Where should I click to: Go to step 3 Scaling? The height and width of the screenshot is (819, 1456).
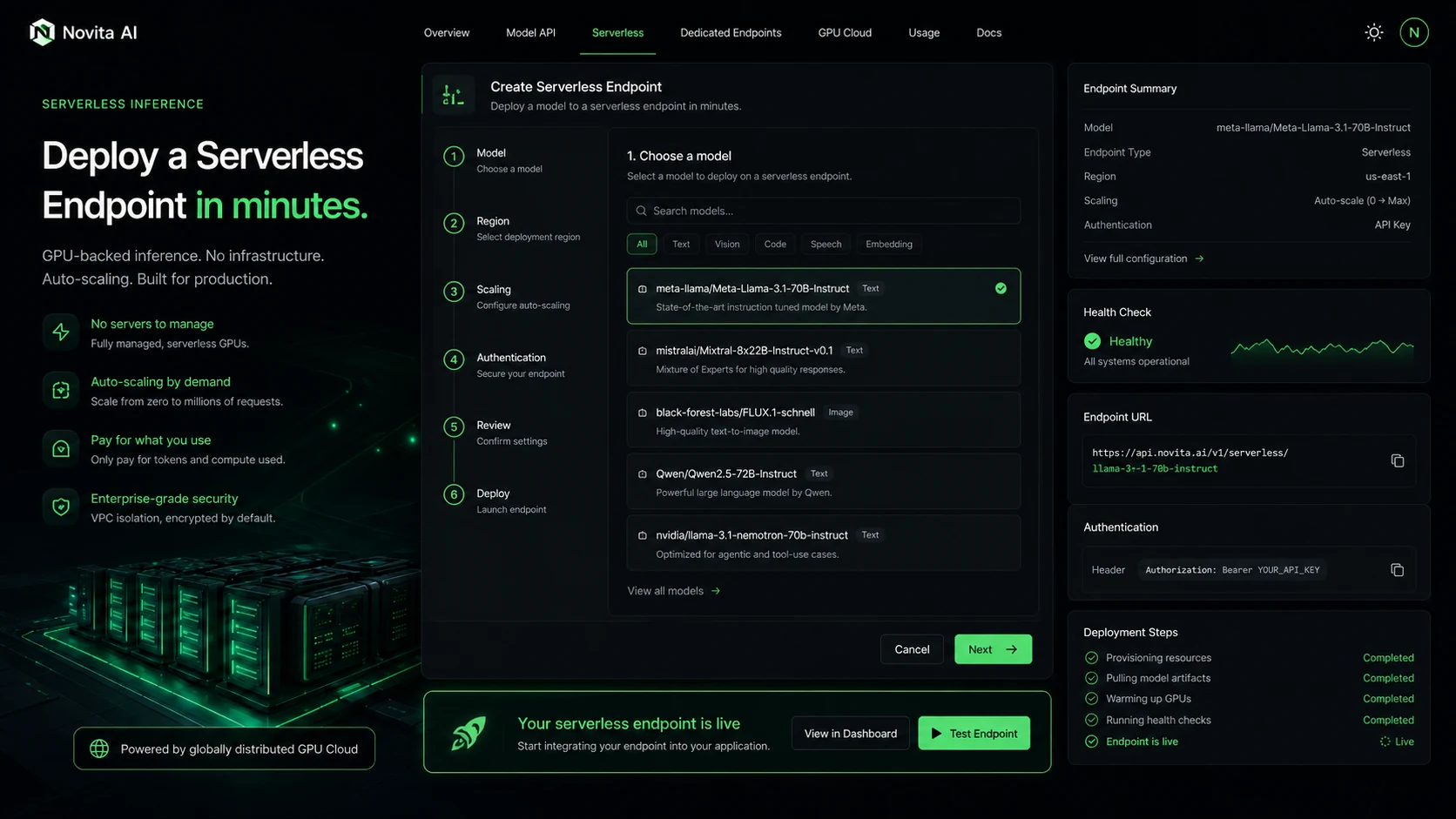click(x=507, y=297)
